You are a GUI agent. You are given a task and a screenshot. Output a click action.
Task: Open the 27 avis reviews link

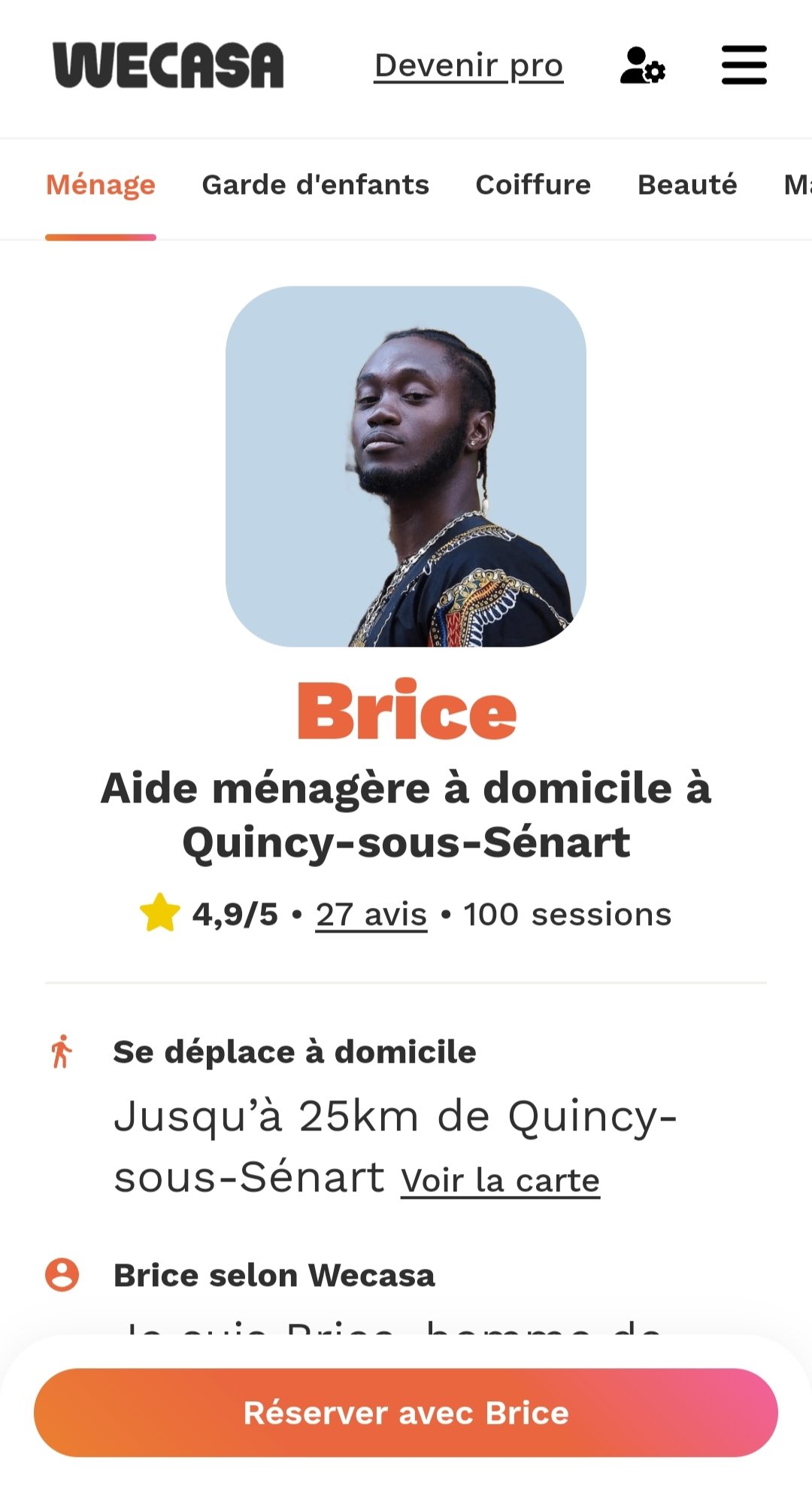371,915
